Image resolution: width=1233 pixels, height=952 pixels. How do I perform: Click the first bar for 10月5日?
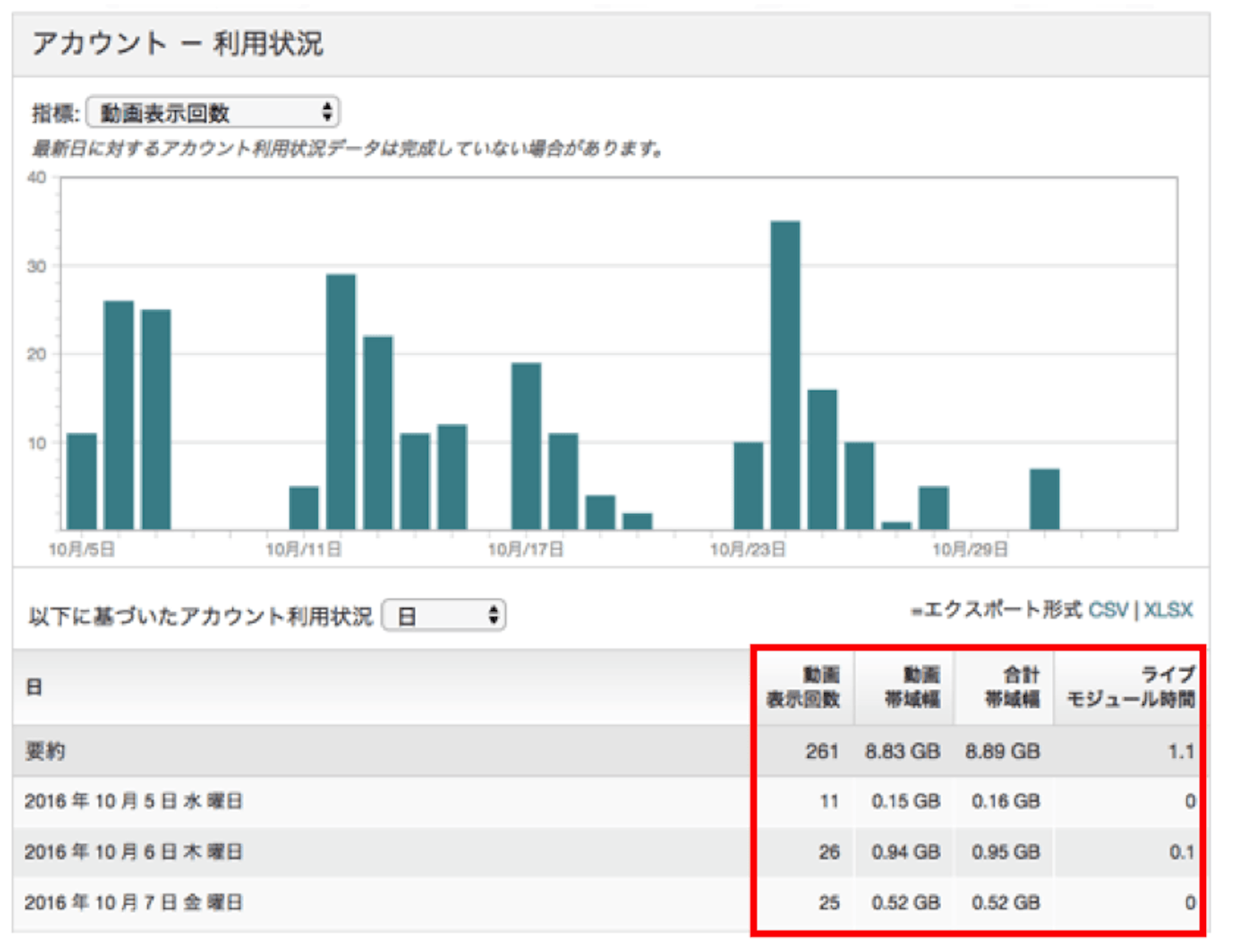(82, 481)
